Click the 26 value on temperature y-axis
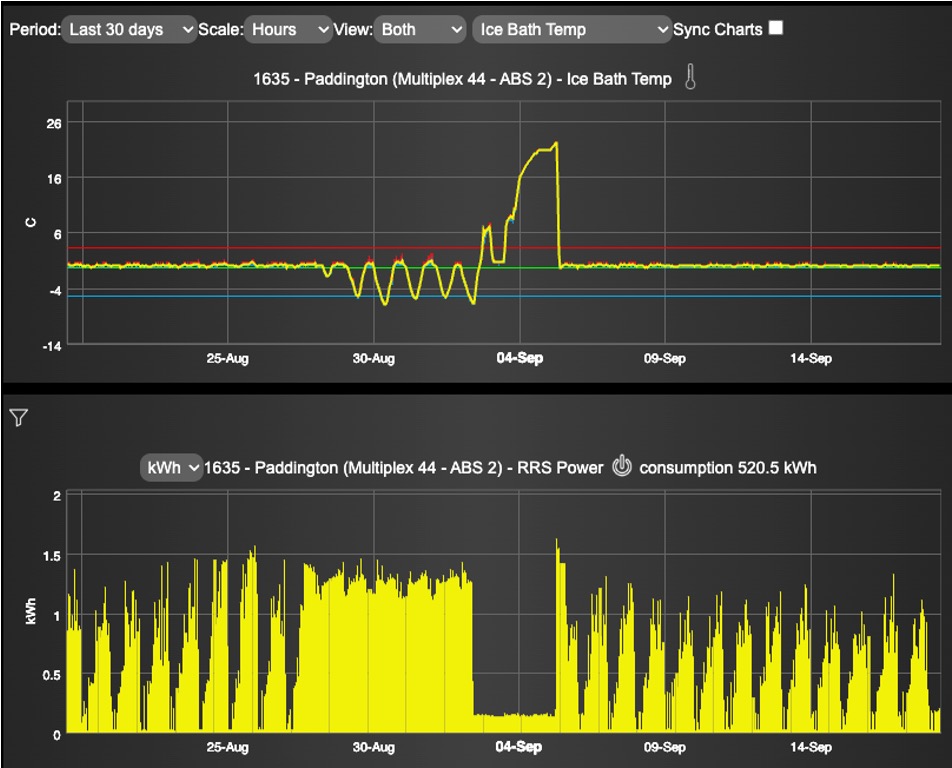Image resolution: width=952 pixels, height=768 pixels. (53, 124)
